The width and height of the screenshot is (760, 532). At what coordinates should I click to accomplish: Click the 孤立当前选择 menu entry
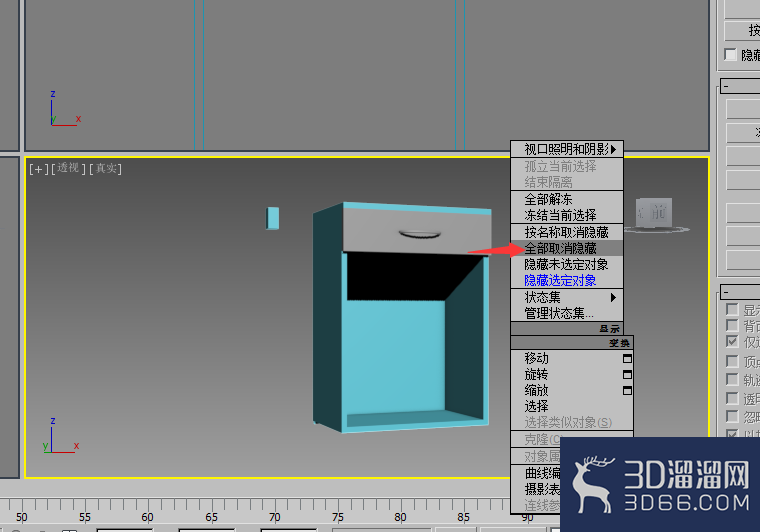click(x=567, y=166)
